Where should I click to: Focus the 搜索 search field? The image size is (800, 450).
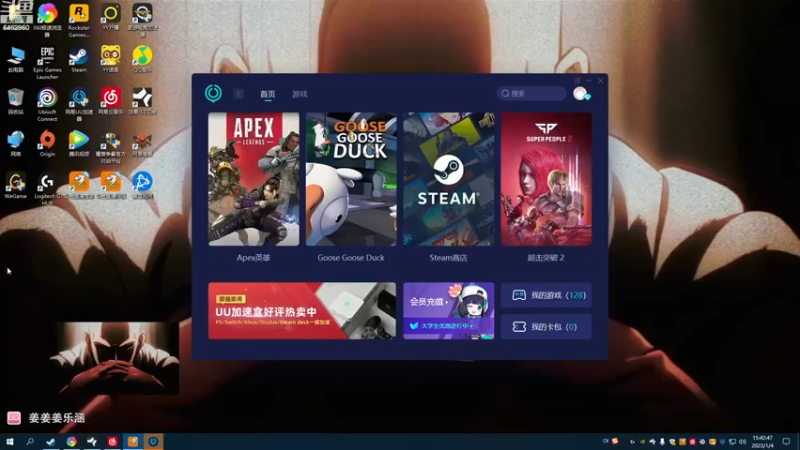click(x=531, y=93)
